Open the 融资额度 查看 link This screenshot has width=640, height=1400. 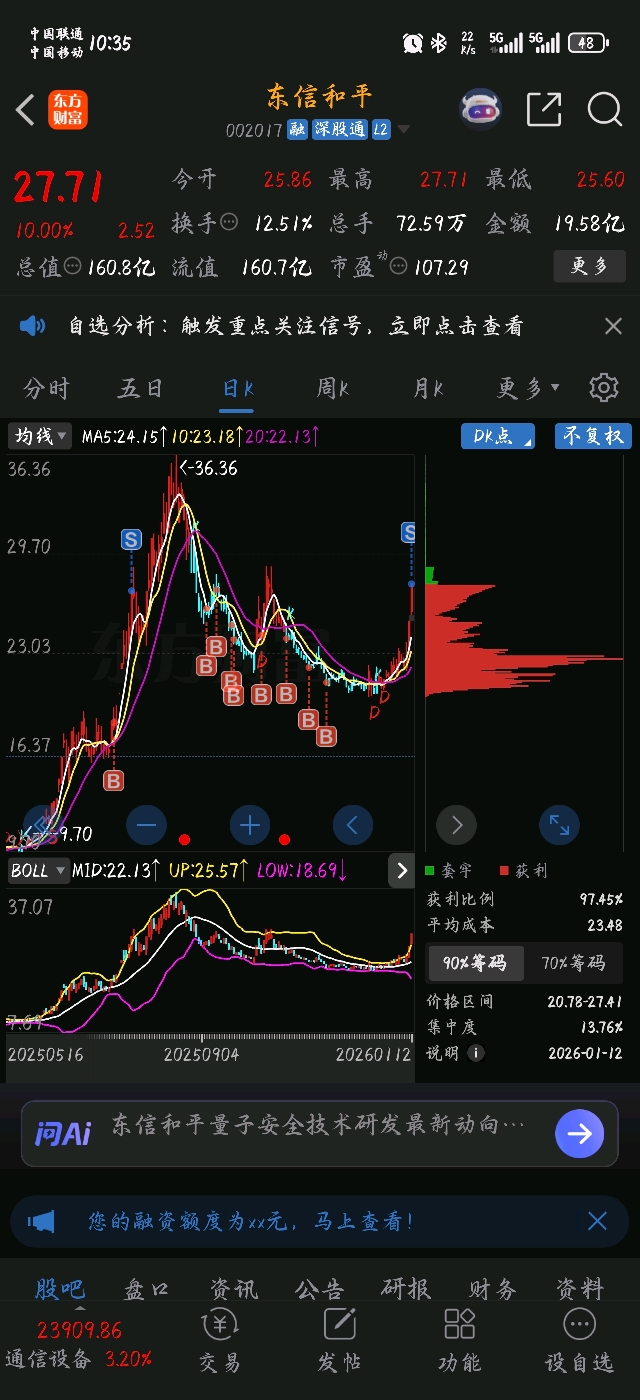point(250,1221)
